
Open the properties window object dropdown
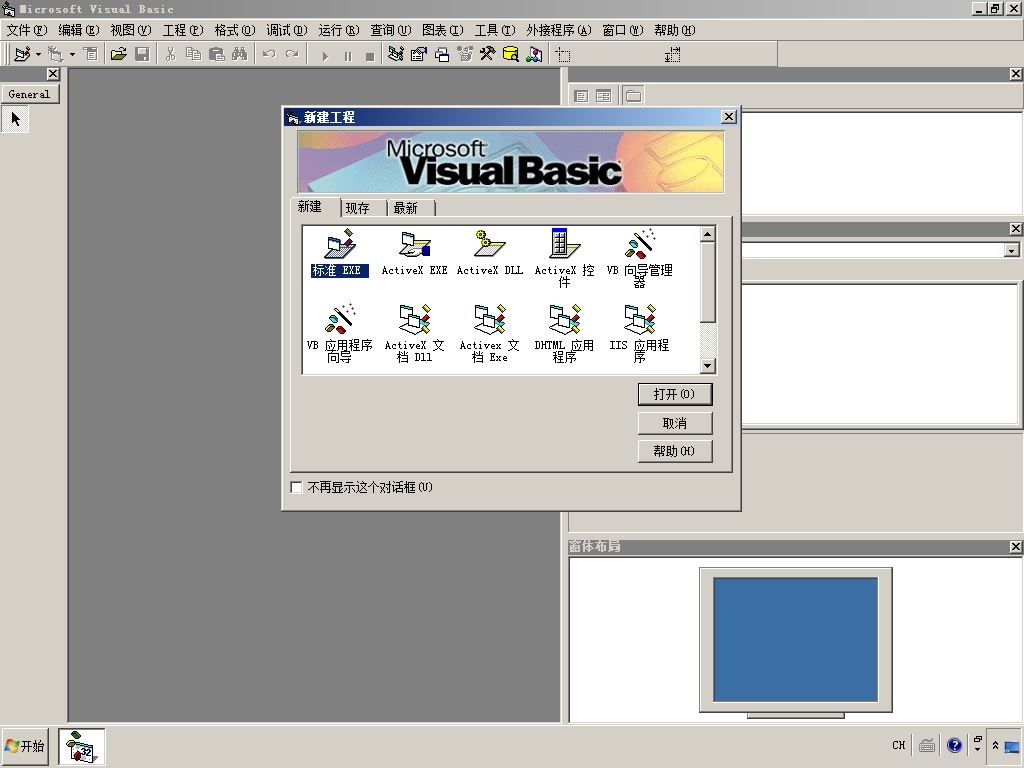pos(1011,250)
